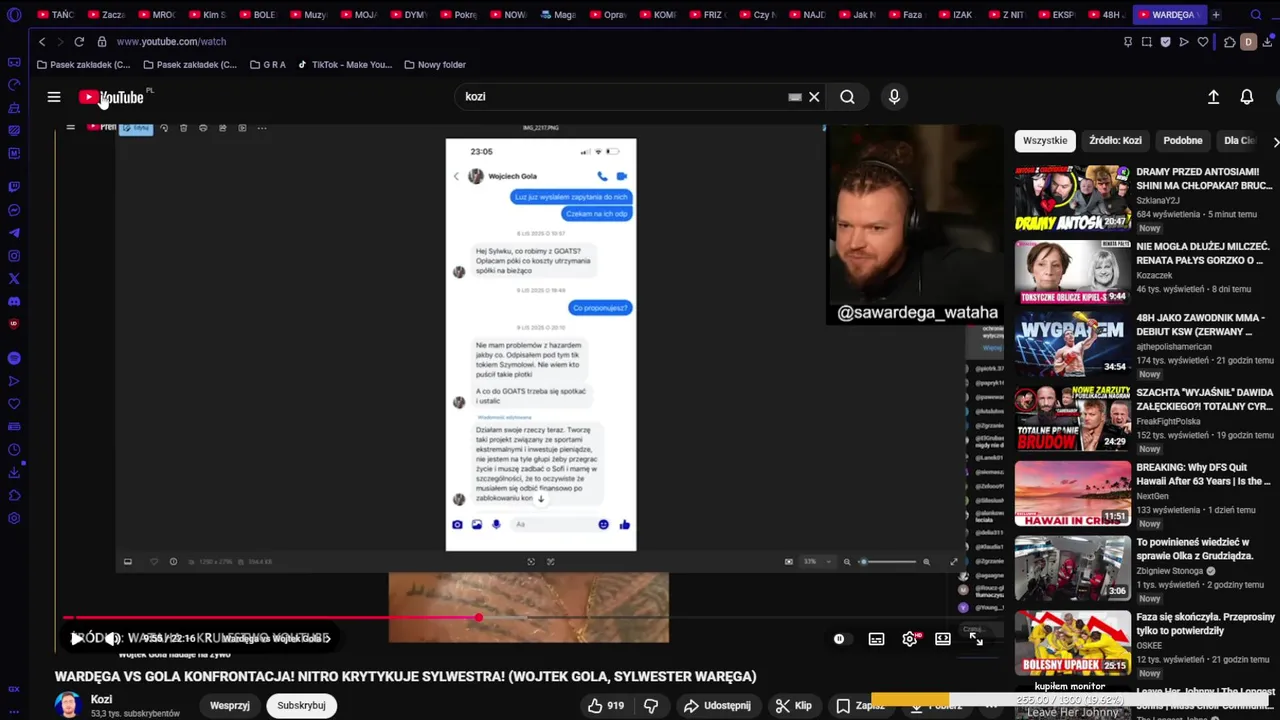The height and width of the screenshot is (720, 1280).
Task: Open Messenger in the browser sidebar
Action: click(x=14, y=210)
